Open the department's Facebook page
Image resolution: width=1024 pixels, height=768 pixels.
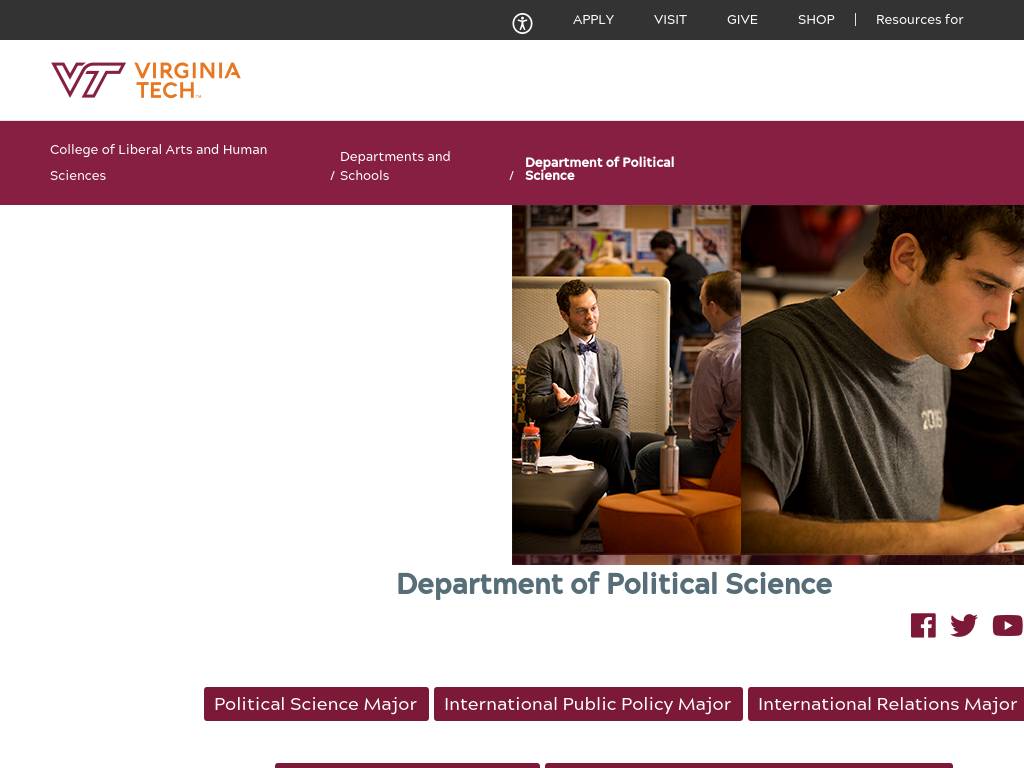[923, 625]
